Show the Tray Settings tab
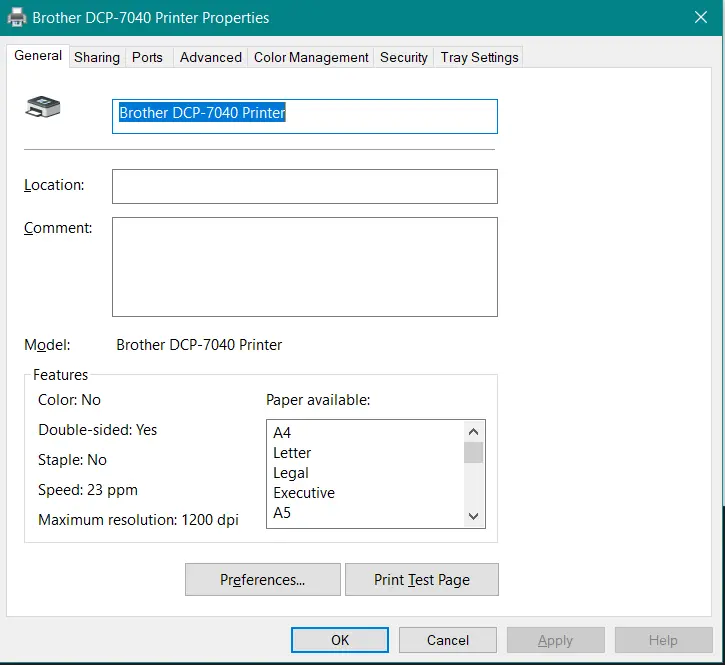This screenshot has height=665, width=725. [480, 57]
